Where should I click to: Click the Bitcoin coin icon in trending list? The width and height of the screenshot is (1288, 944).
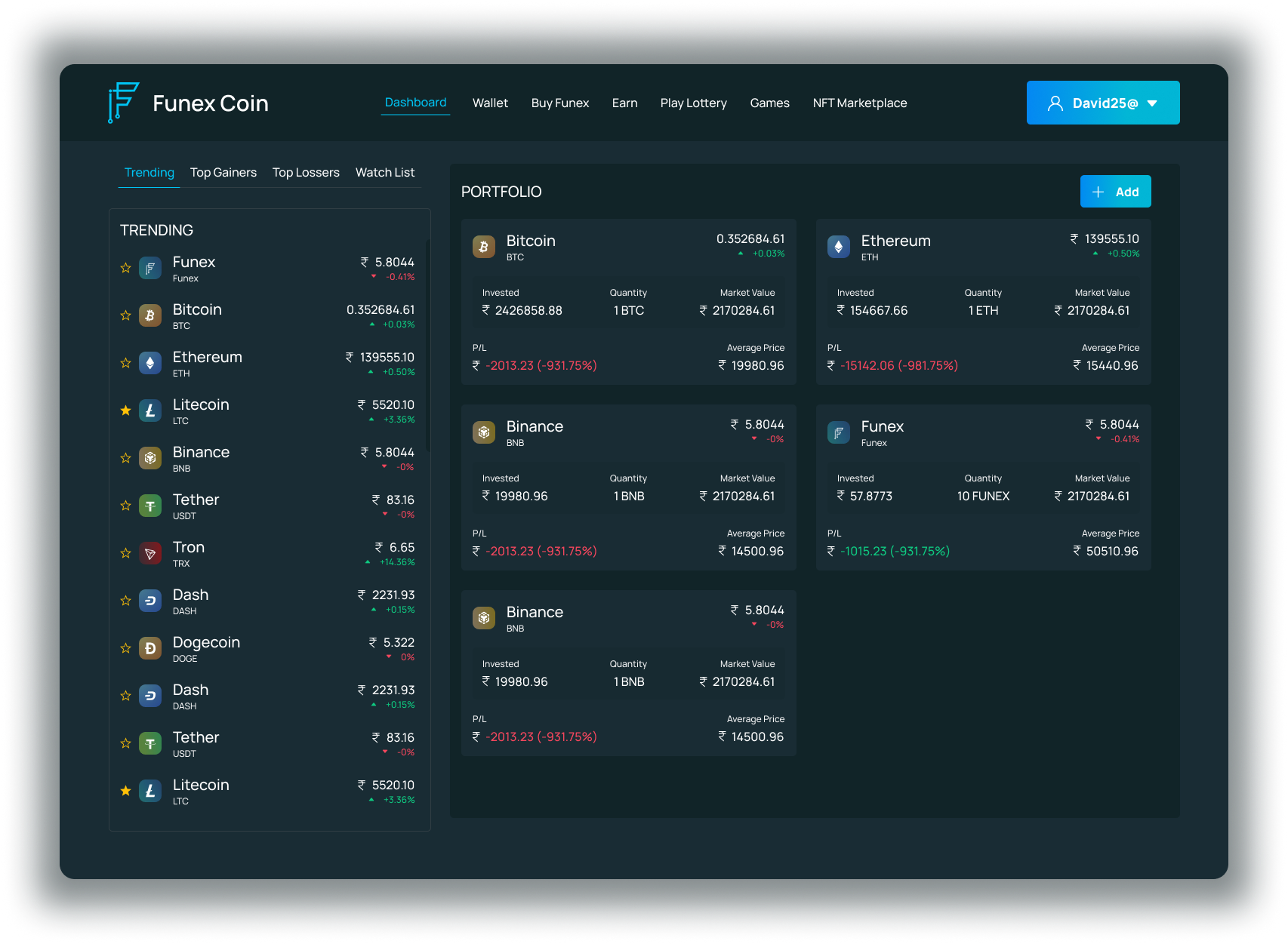[x=150, y=315]
